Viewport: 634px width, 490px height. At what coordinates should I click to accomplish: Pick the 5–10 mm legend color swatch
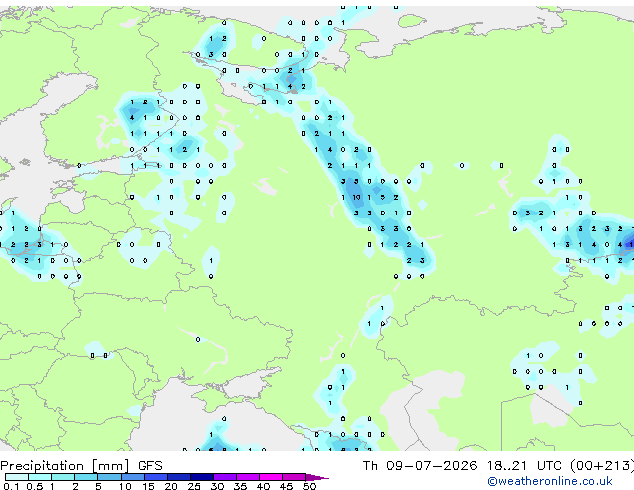[110, 477]
